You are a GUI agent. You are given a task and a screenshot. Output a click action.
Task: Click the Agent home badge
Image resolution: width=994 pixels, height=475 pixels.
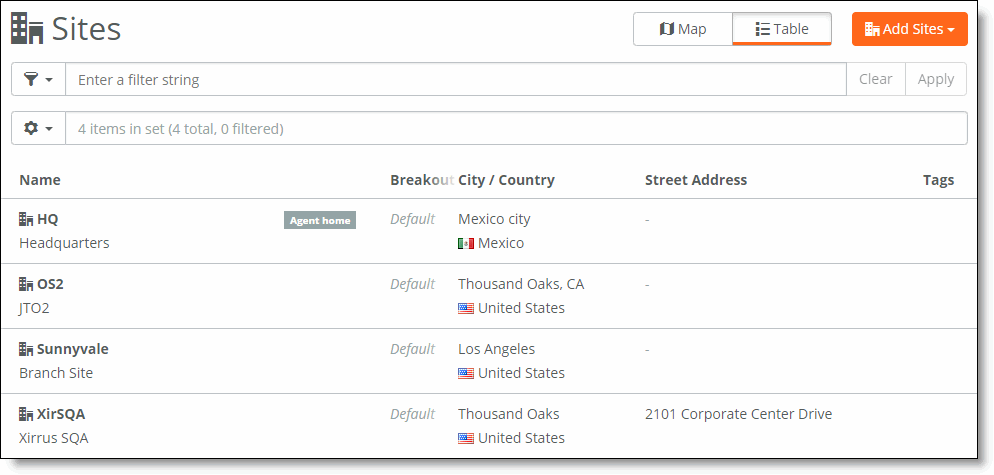(320, 220)
